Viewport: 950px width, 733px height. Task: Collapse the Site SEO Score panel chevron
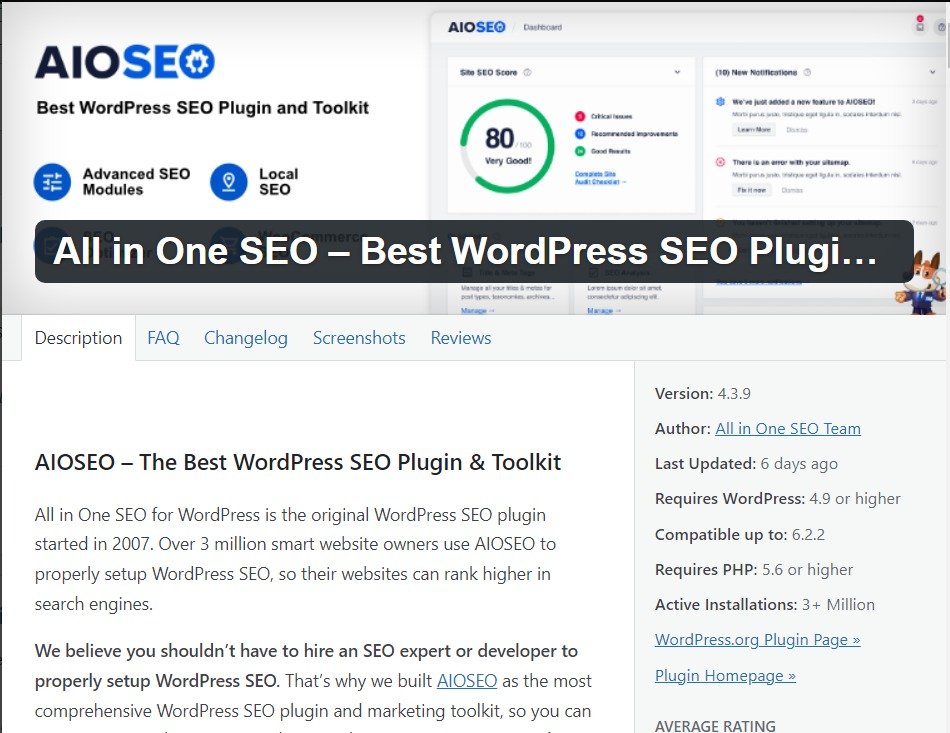pyautogui.click(x=677, y=72)
